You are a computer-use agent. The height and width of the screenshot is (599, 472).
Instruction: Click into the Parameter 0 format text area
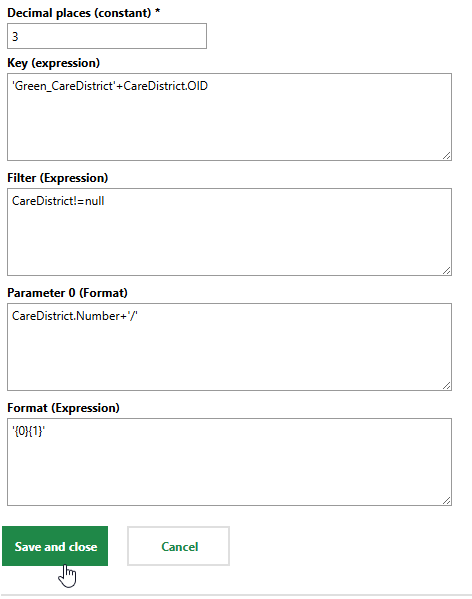(x=230, y=347)
